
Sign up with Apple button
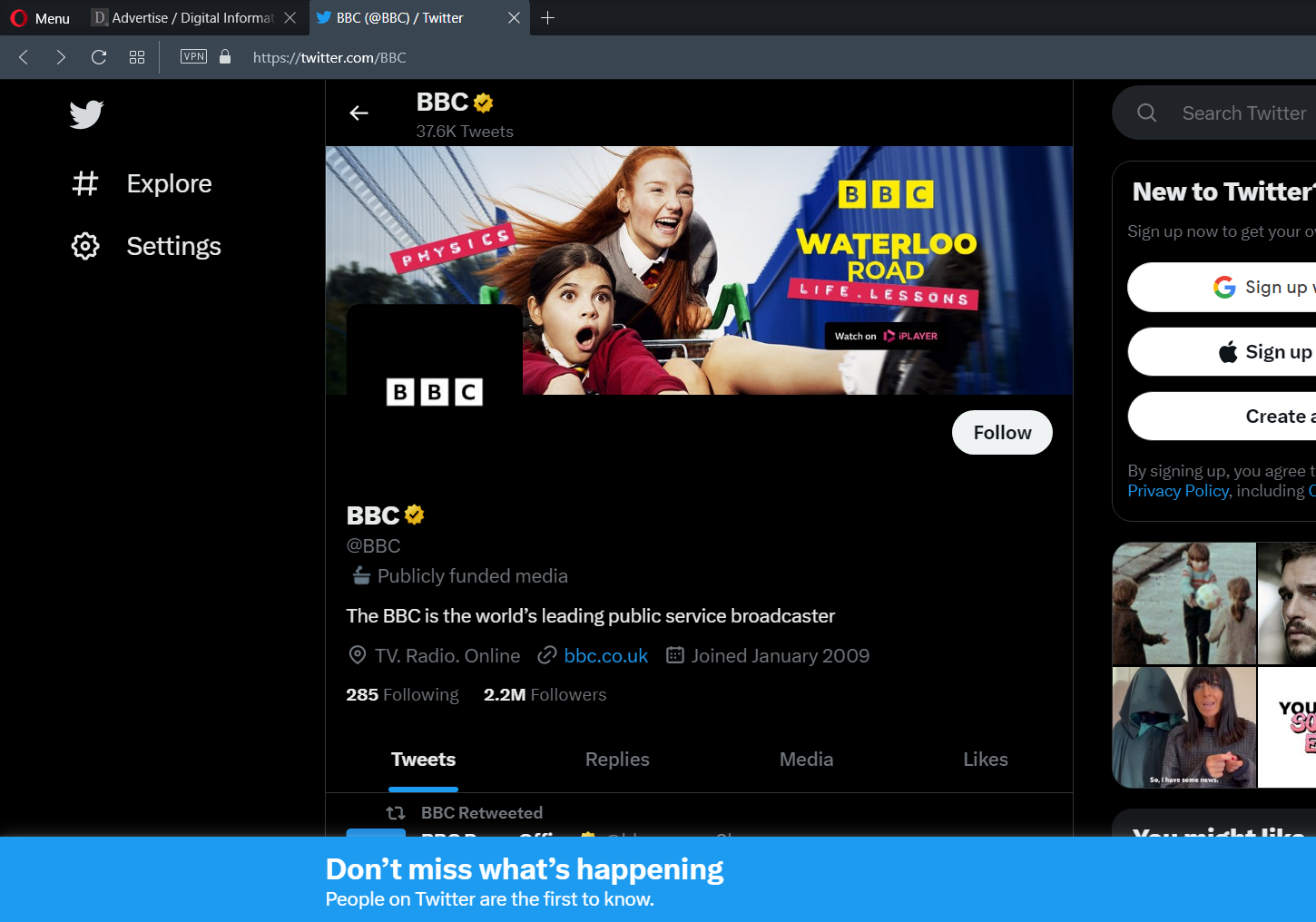pos(1222,351)
